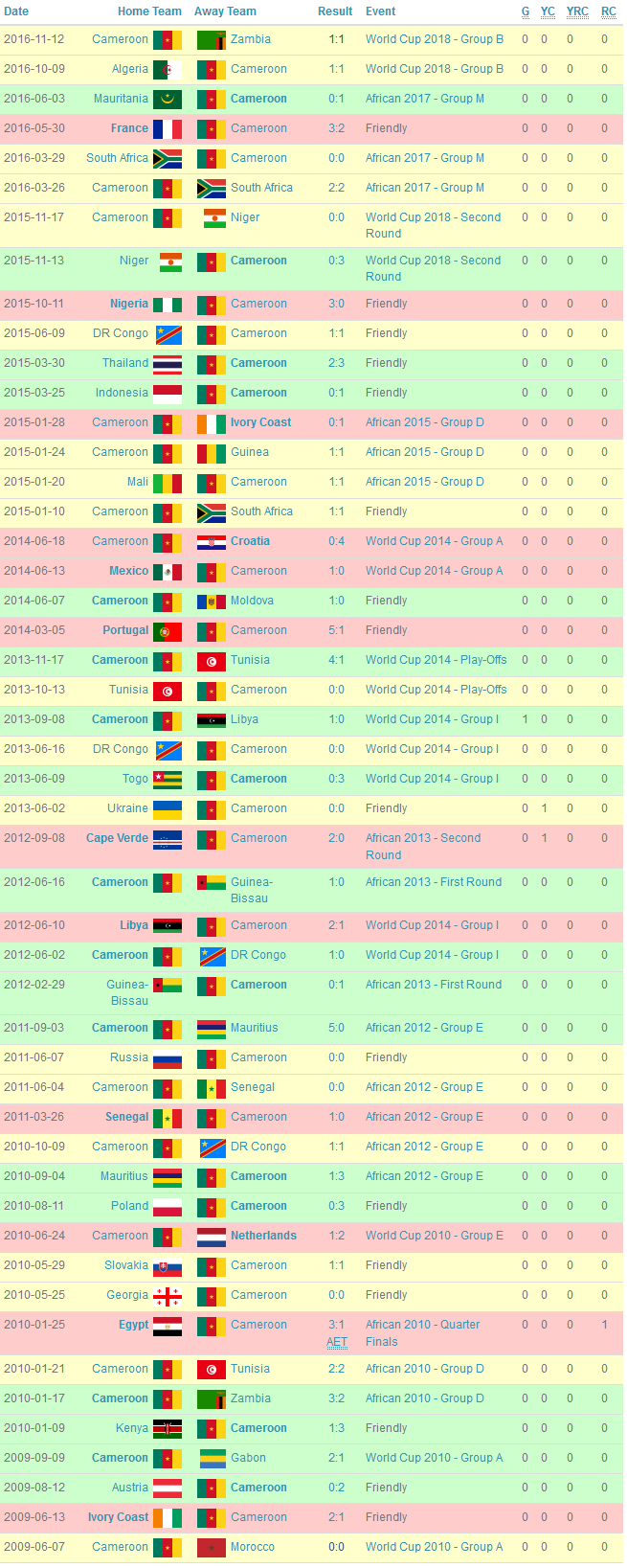
Task: Open World Cup 2010 - Group E event
Action: 434,1237
